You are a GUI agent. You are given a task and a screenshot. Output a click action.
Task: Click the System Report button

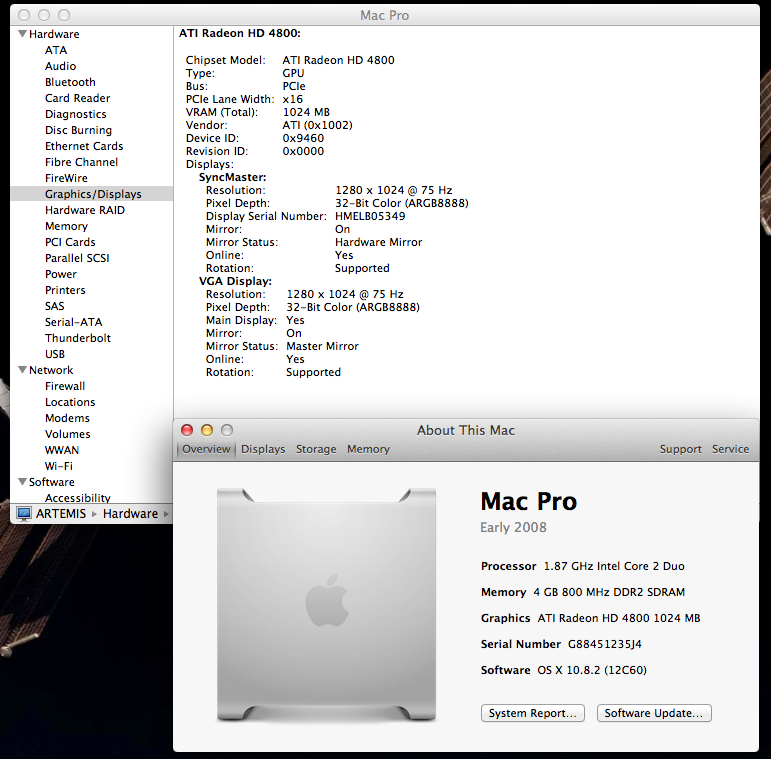pos(533,713)
